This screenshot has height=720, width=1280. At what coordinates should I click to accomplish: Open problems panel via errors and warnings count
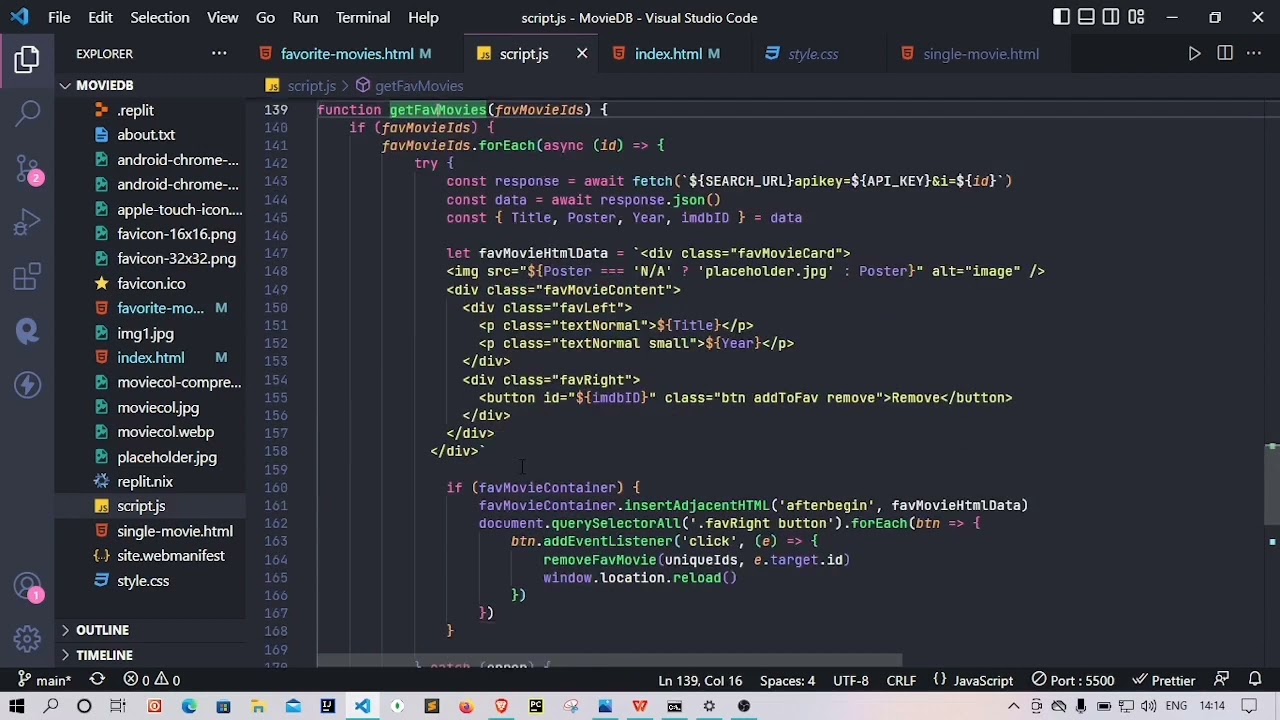point(152,680)
